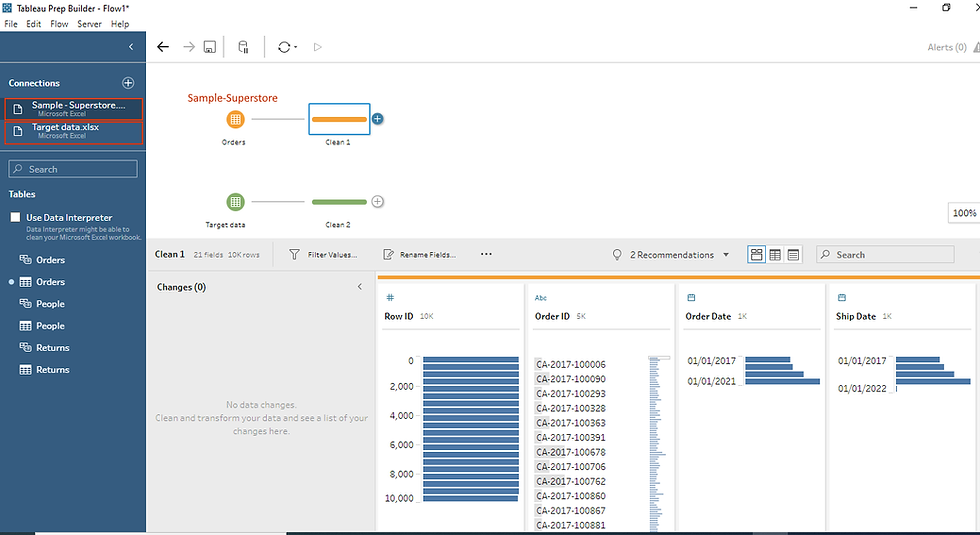Click the profile pane Search field

pyautogui.click(x=885, y=254)
